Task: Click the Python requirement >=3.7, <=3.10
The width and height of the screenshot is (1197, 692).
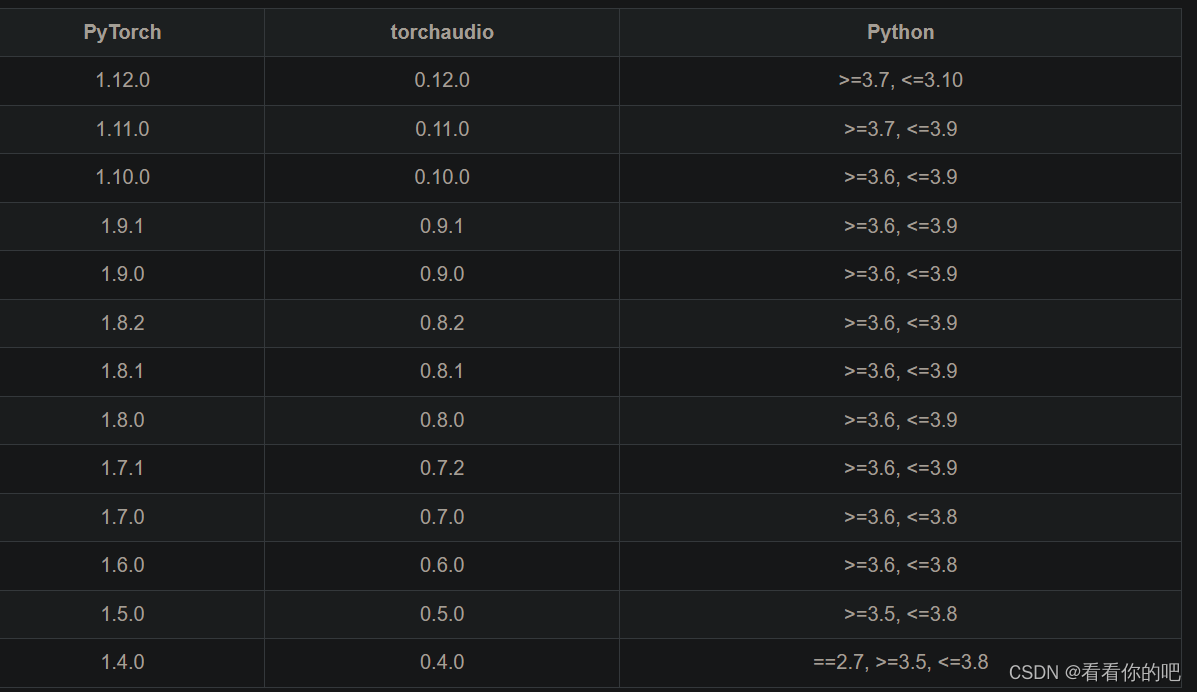Action: [899, 80]
